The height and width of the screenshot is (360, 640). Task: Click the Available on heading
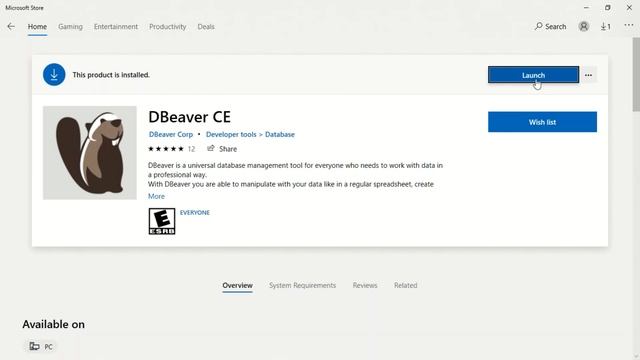pos(53,324)
